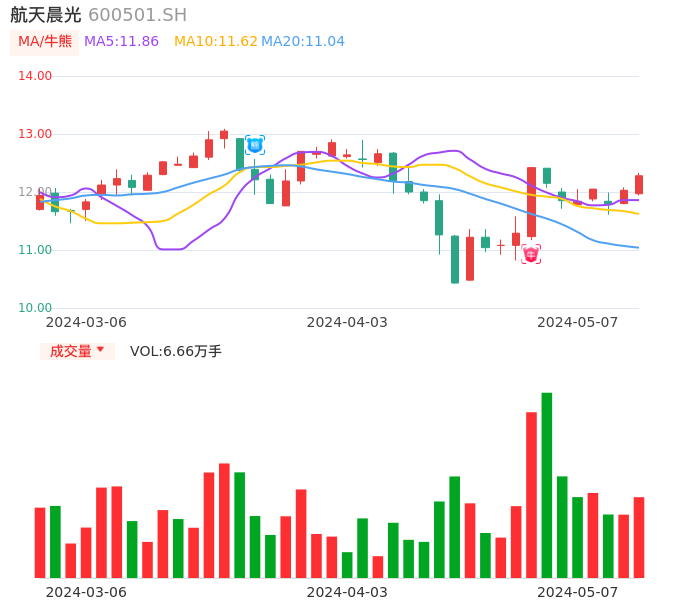This screenshot has height=606, width=686.
Task: Click the VOL:6.66万手 volume readout
Action: (x=176, y=351)
